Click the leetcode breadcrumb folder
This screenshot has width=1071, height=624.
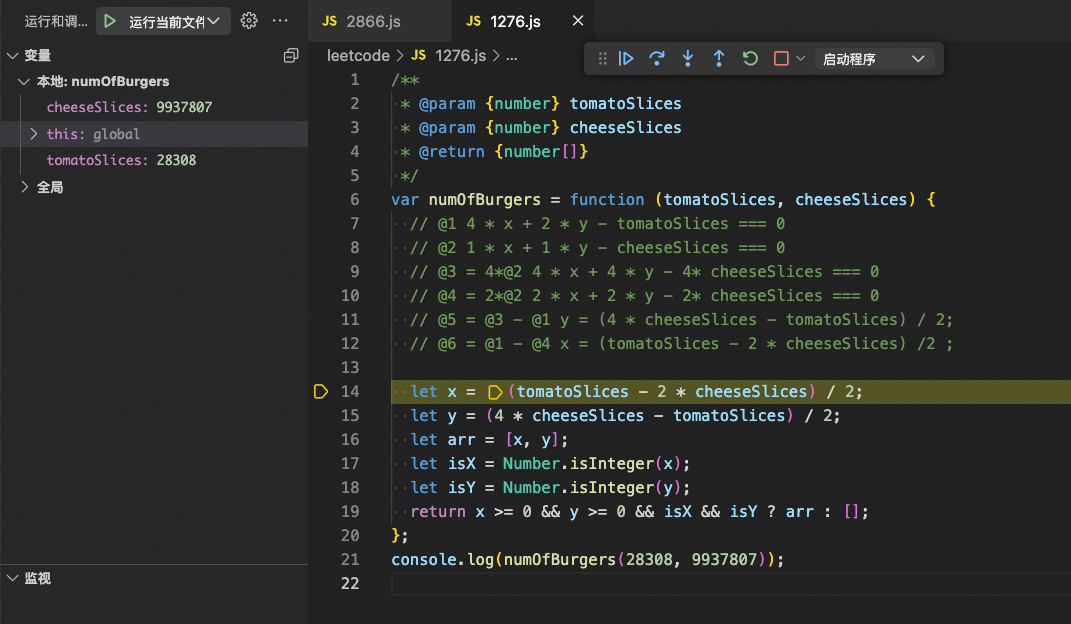358,56
